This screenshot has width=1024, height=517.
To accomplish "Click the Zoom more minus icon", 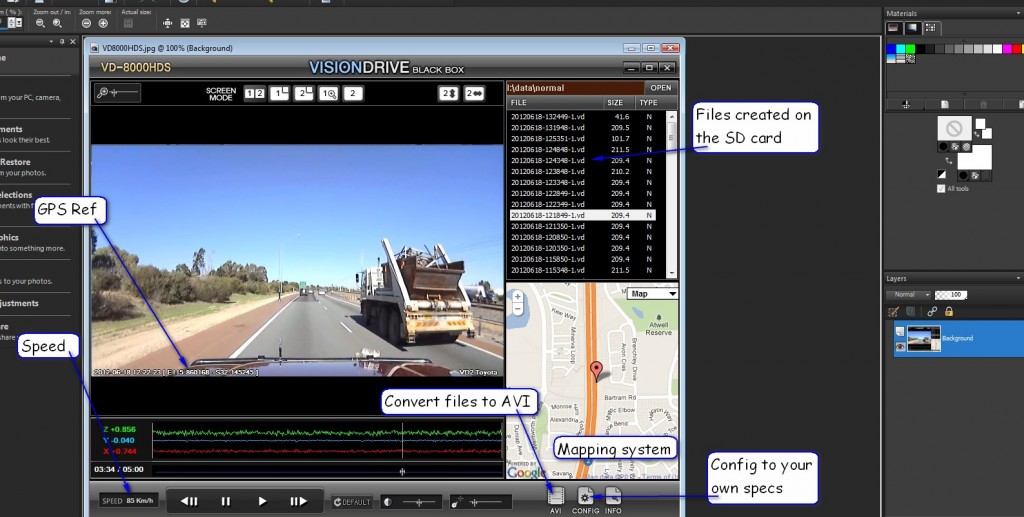I will tap(86, 24).
